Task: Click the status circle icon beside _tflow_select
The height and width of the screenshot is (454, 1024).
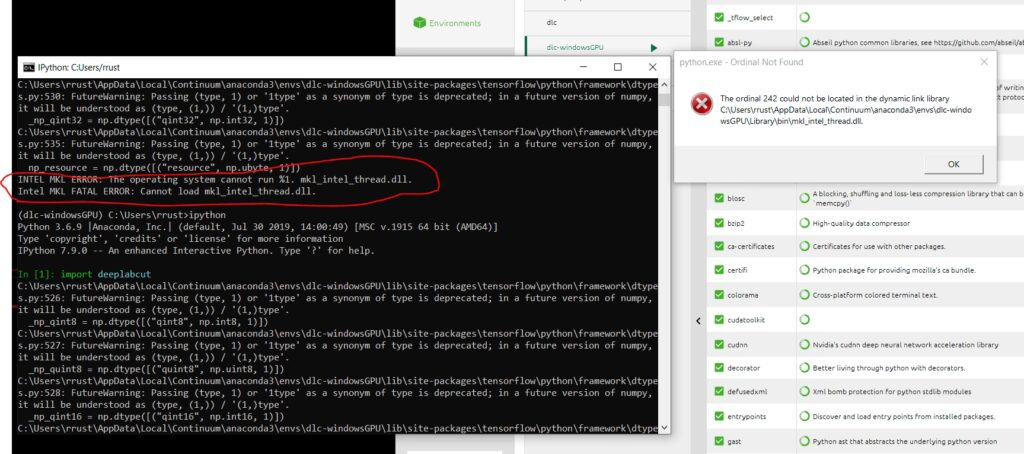Action: (805, 17)
